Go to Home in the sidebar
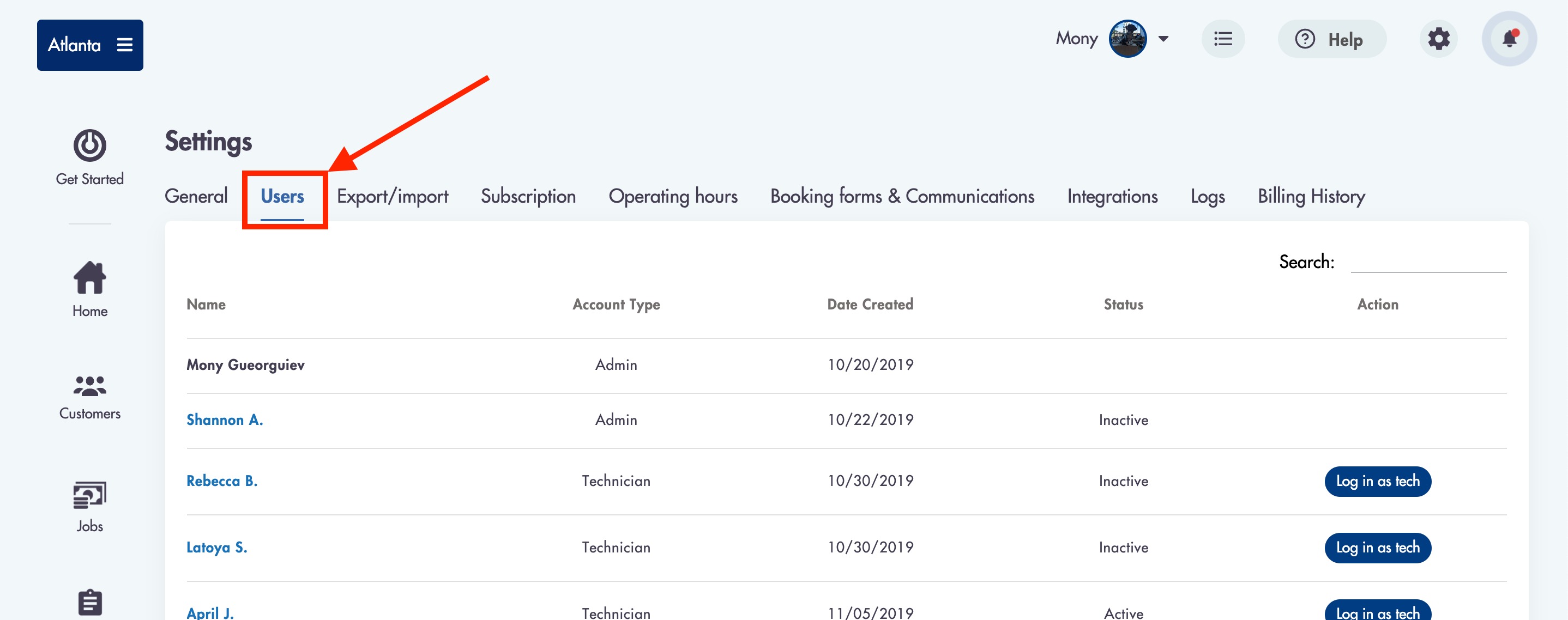The height and width of the screenshot is (620, 1568). point(89,290)
